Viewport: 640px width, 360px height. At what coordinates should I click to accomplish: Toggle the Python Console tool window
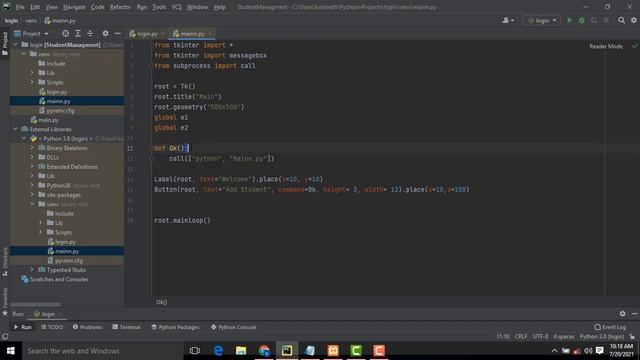[233, 327]
